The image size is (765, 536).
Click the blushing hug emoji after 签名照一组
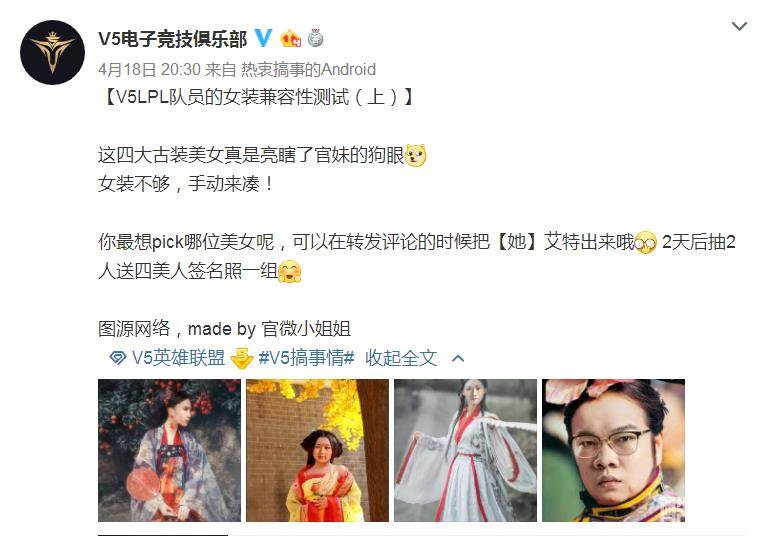click(290, 272)
